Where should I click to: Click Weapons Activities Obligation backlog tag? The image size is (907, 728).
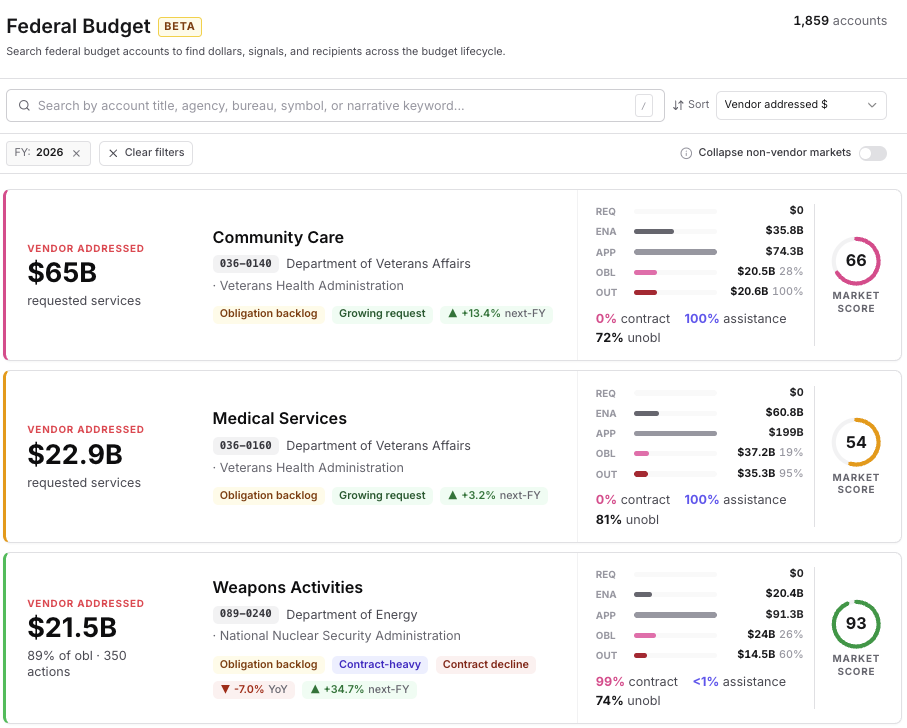coord(268,664)
